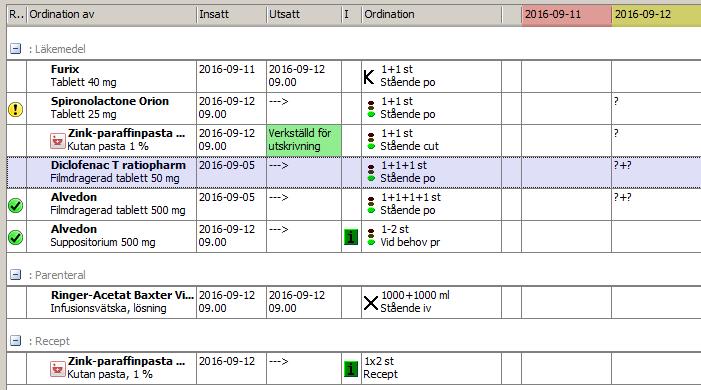This screenshot has width=701, height=390.
Task: Click the green Verkställd för utskrivning cell
Action: coord(304,140)
